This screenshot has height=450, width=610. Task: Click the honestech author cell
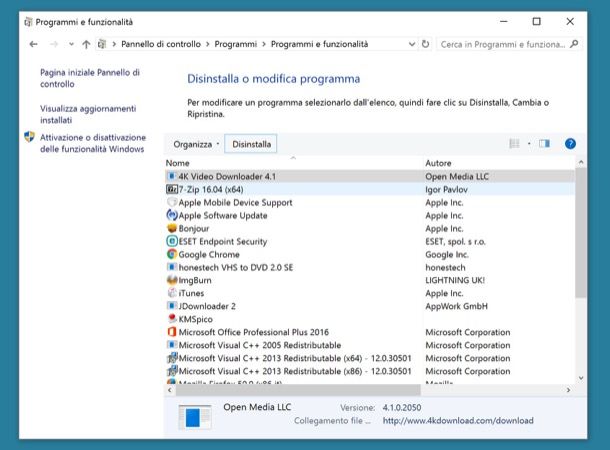tap(445, 267)
